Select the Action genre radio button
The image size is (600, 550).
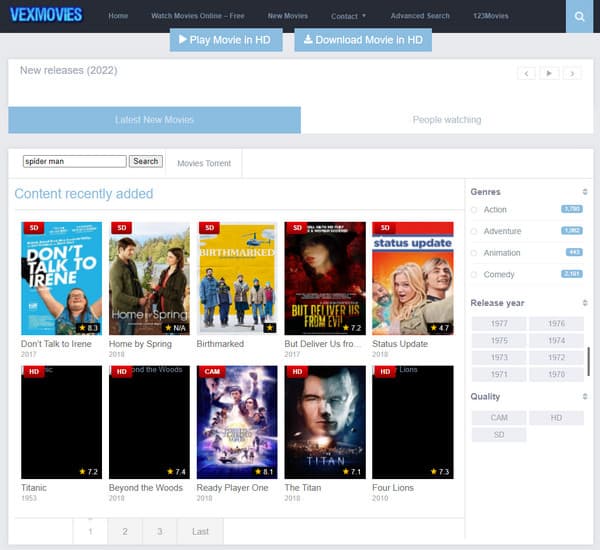pyautogui.click(x=474, y=210)
